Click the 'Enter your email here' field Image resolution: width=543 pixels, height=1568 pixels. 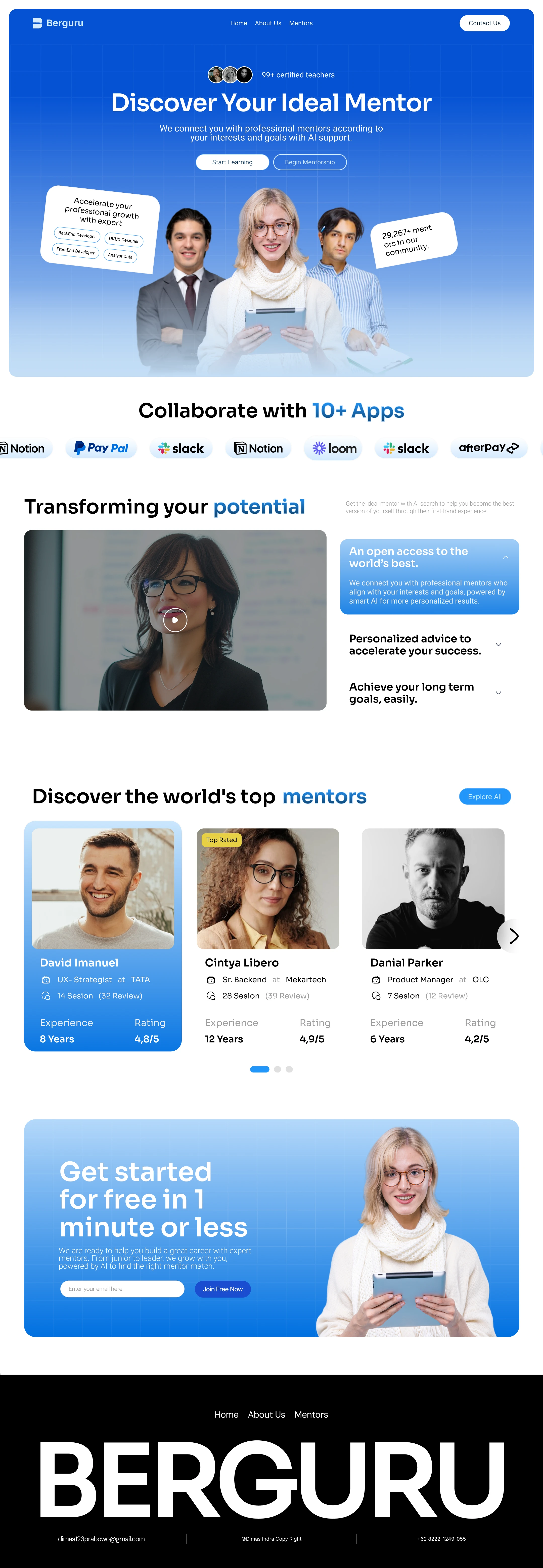point(122,1289)
